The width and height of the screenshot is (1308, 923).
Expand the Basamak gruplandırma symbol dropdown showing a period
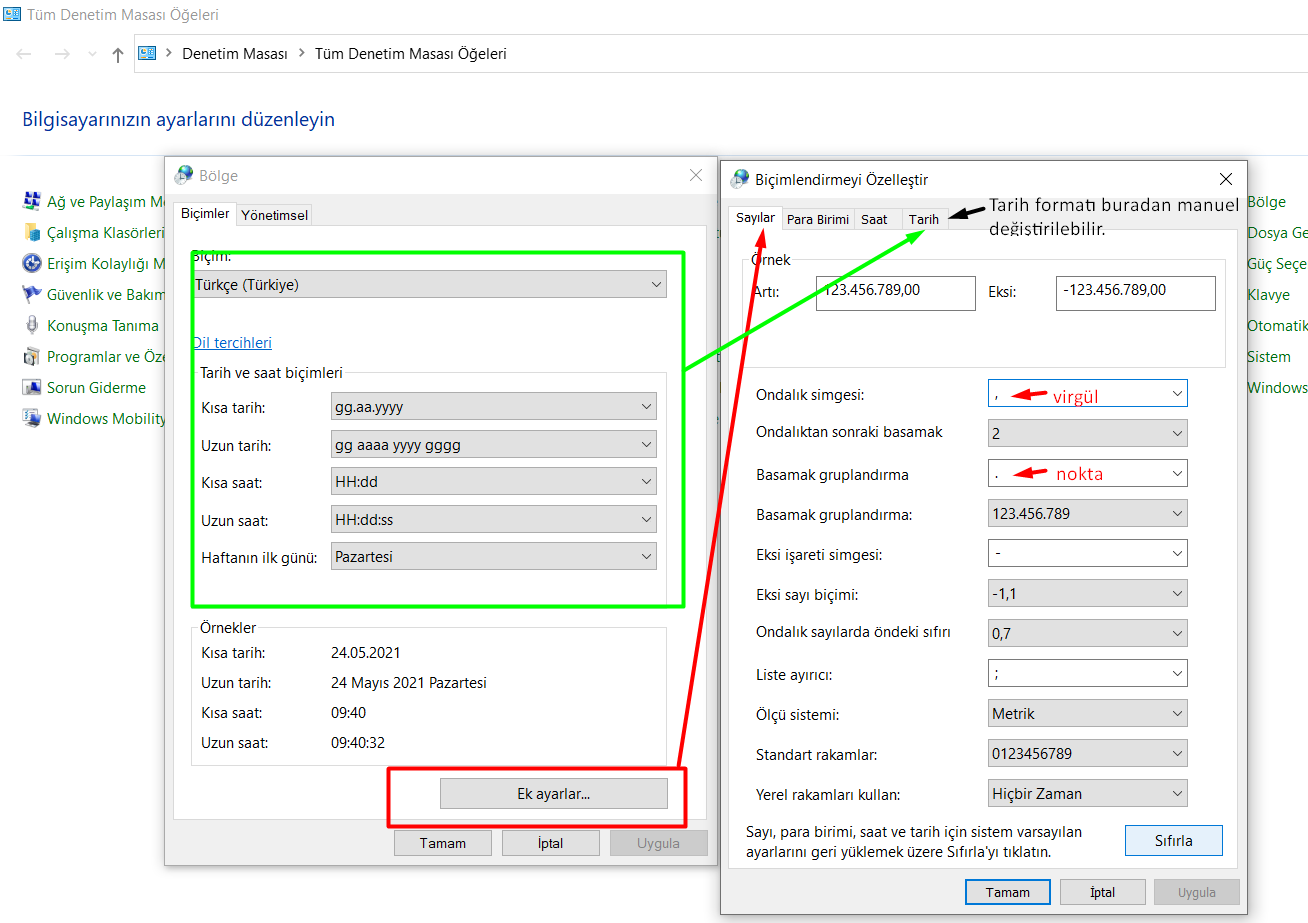point(1087,473)
